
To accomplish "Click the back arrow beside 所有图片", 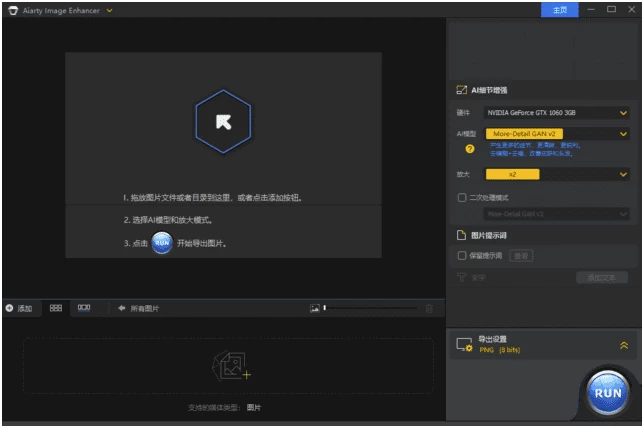I will (x=121, y=309).
